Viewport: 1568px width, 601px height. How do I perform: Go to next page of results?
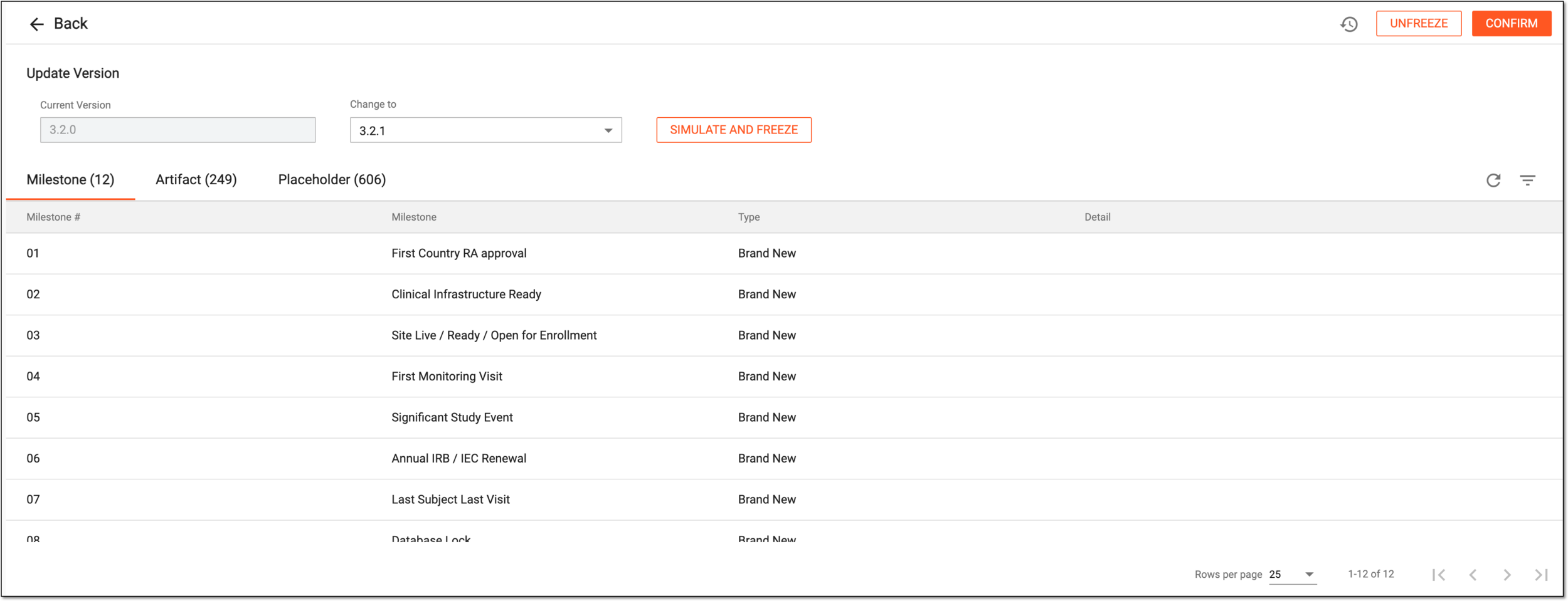pyautogui.click(x=1507, y=575)
